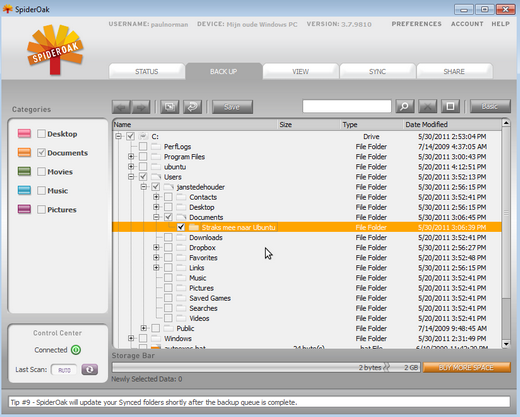Click the Dropbox folder icon
520x417 pixels.
coord(181,248)
